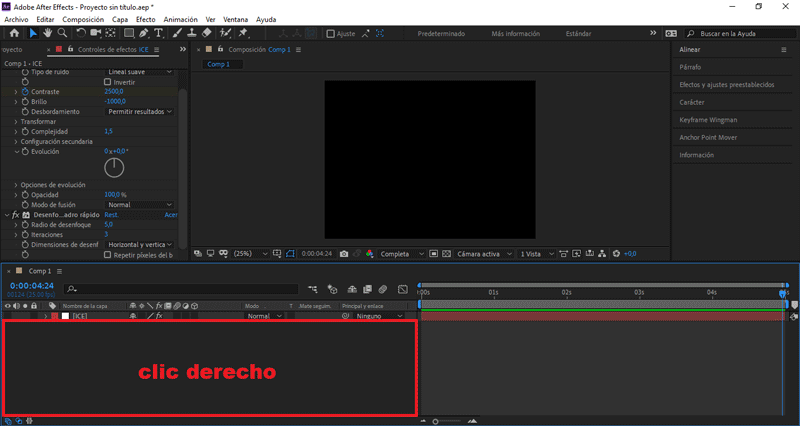The width and height of the screenshot is (800, 426).
Task: Open the Animación menu
Action: click(180, 19)
